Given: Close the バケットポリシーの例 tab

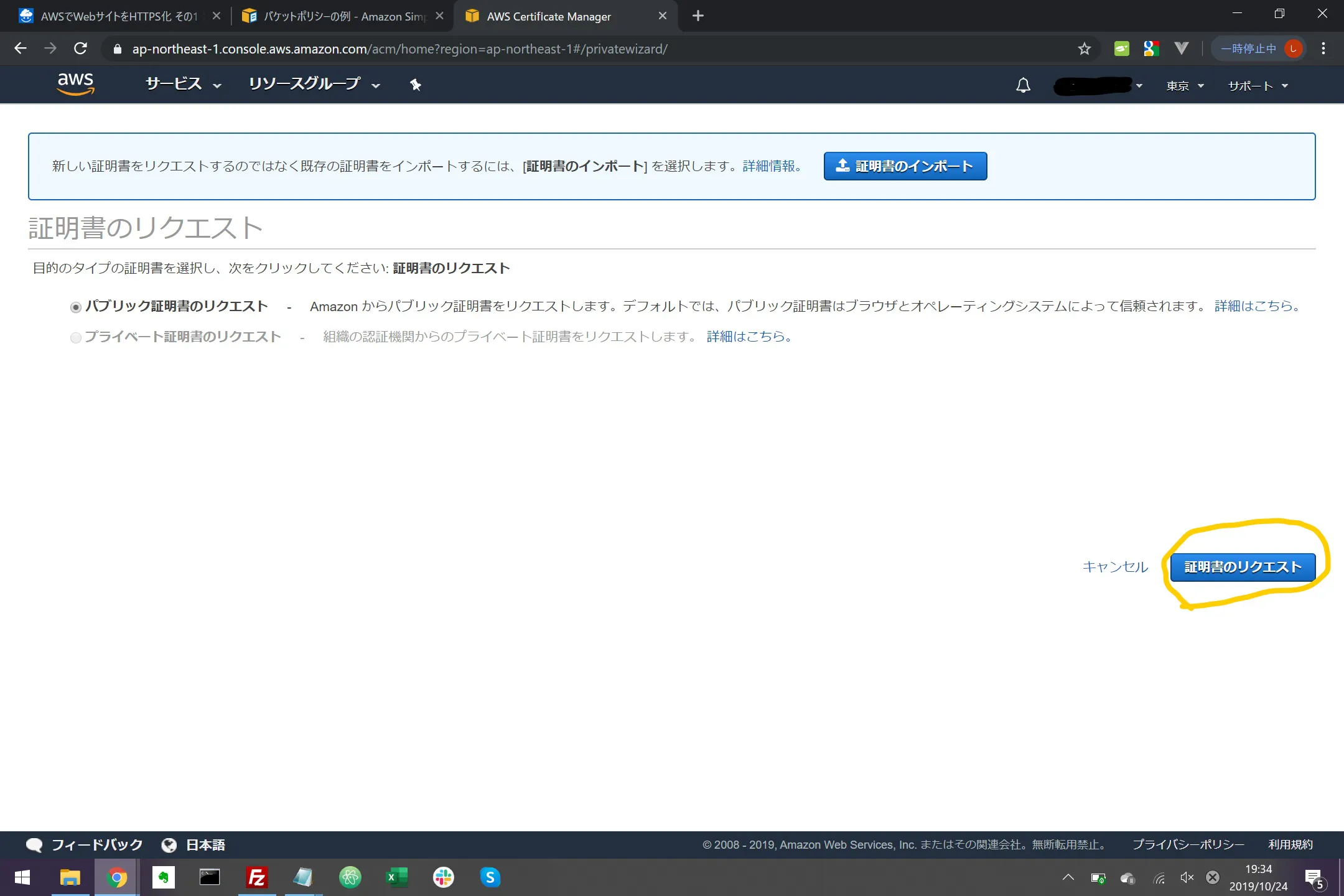Looking at the screenshot, I should point(440,16).
